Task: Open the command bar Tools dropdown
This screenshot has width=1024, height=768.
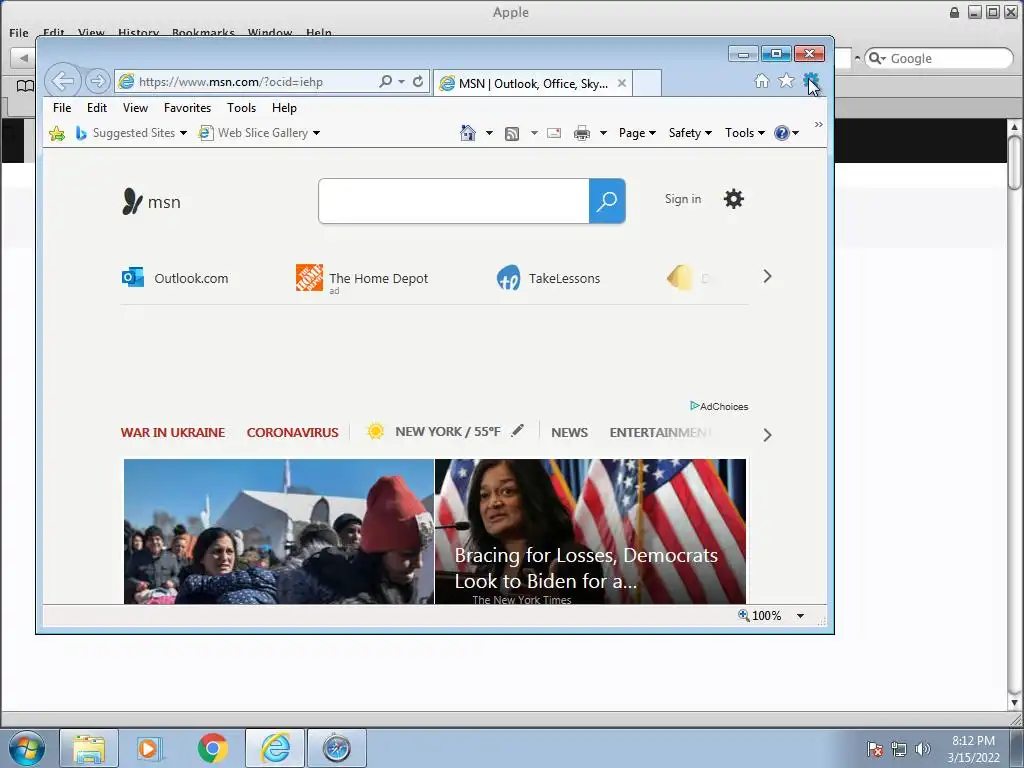Action: tap(744, 133)
